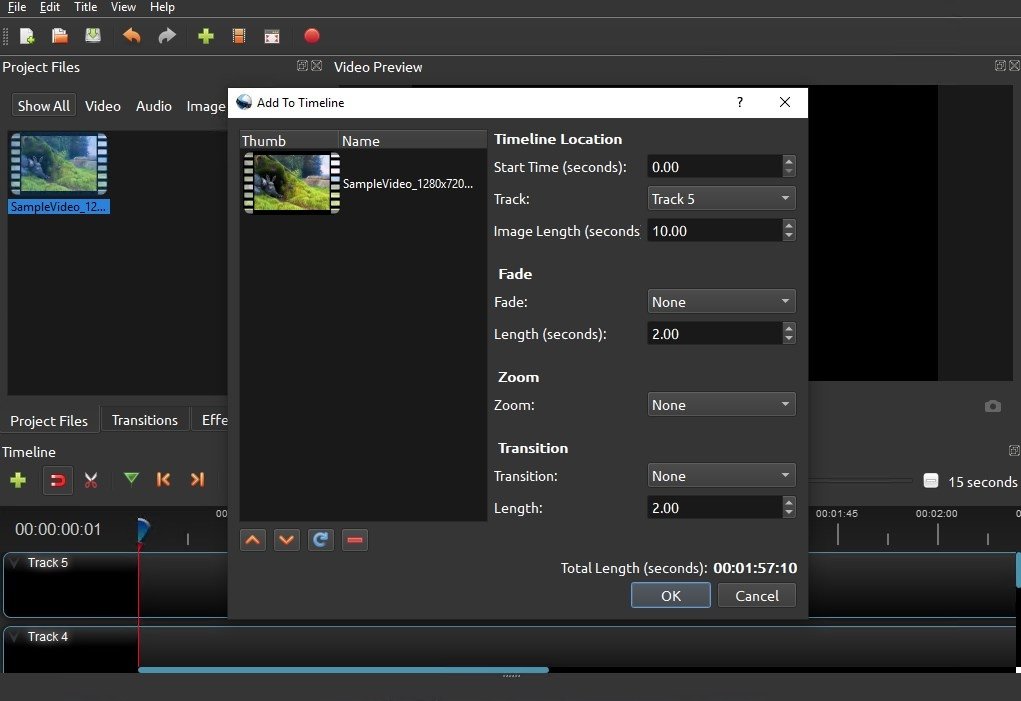Add a track with the timeline green plus

[18, 480]
